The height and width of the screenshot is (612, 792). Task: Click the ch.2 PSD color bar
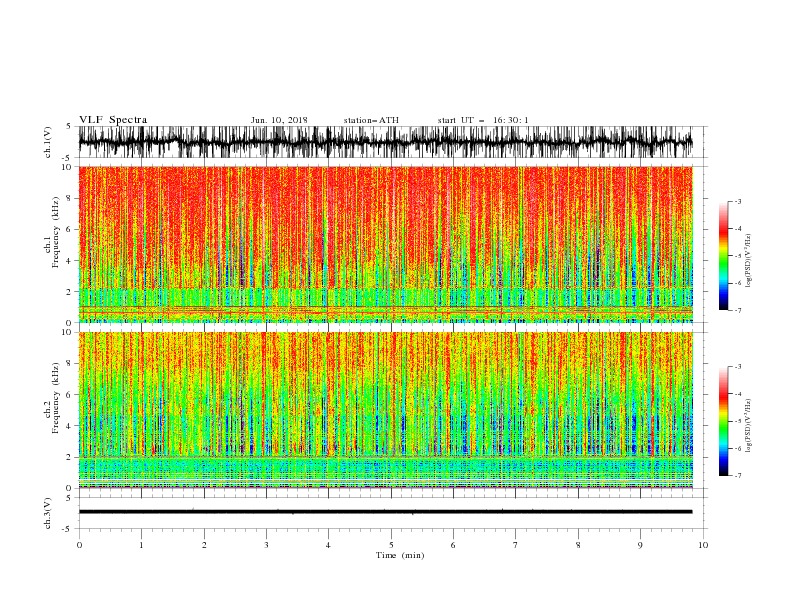723,421
